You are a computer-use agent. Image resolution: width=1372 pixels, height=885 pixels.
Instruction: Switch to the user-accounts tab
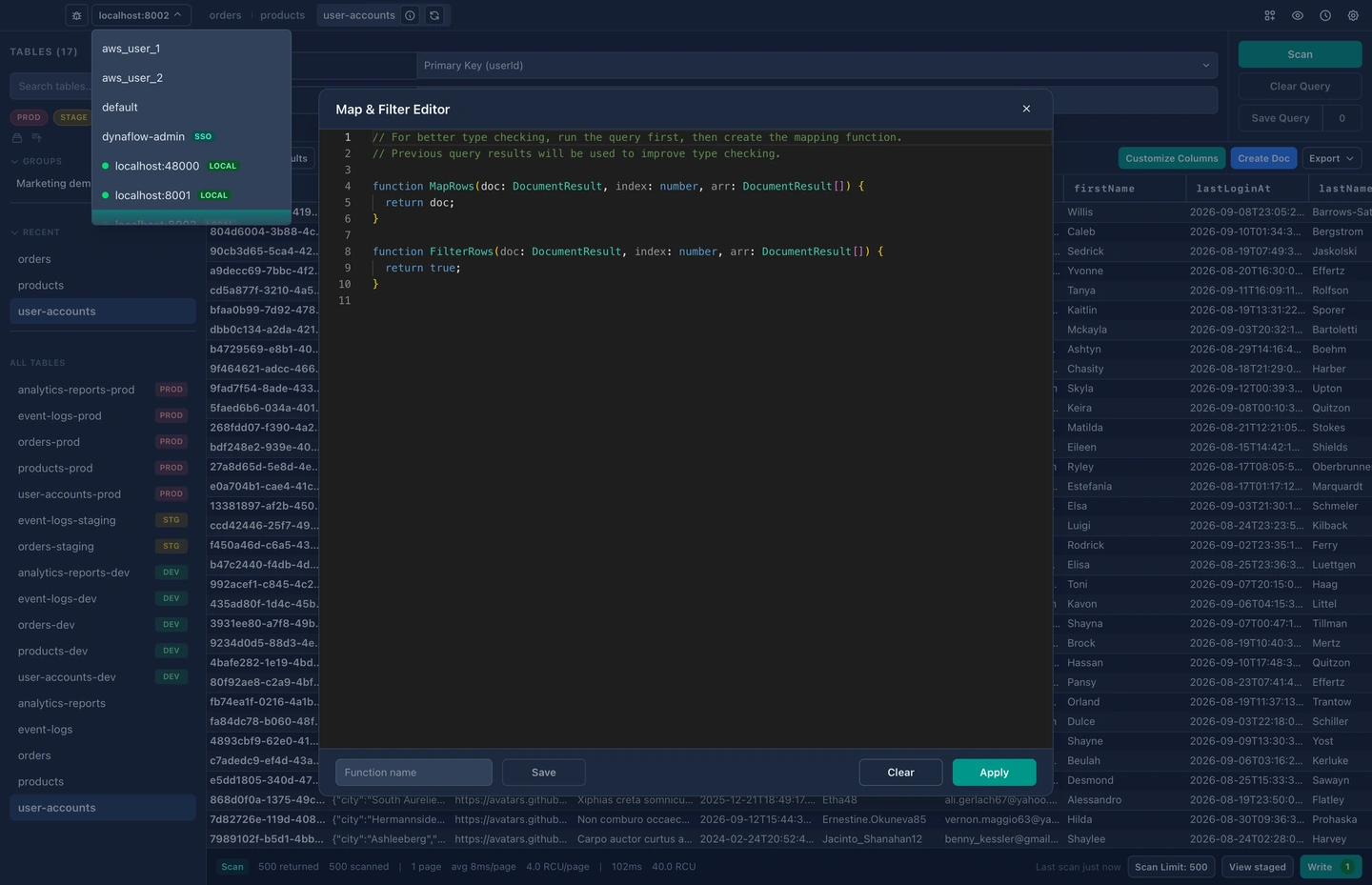pyautogui.click(x=358, y=15)
